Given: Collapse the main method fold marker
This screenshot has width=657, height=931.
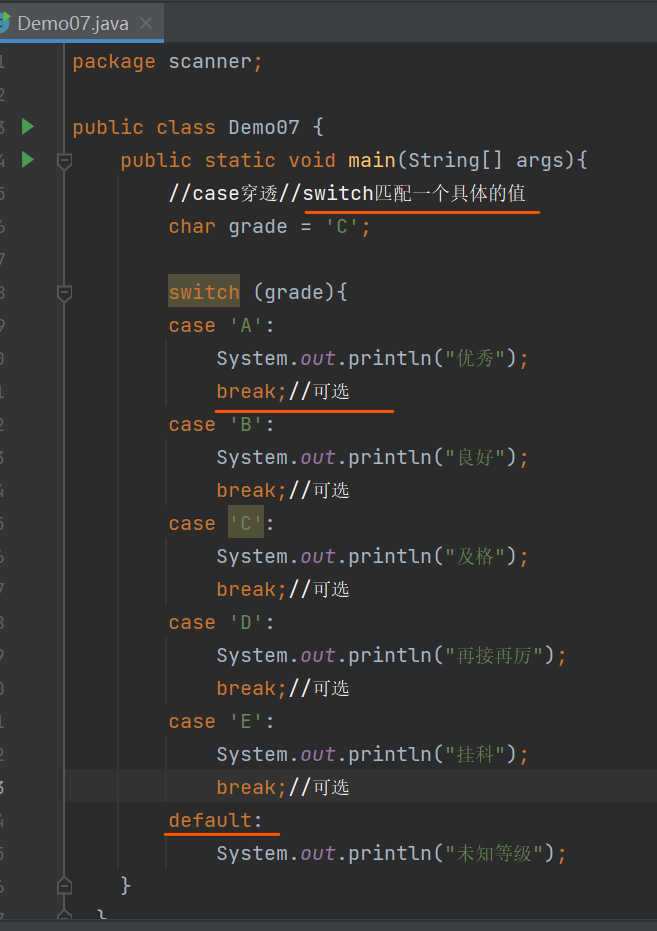Looking at the screenshot, I should point(64,161).
